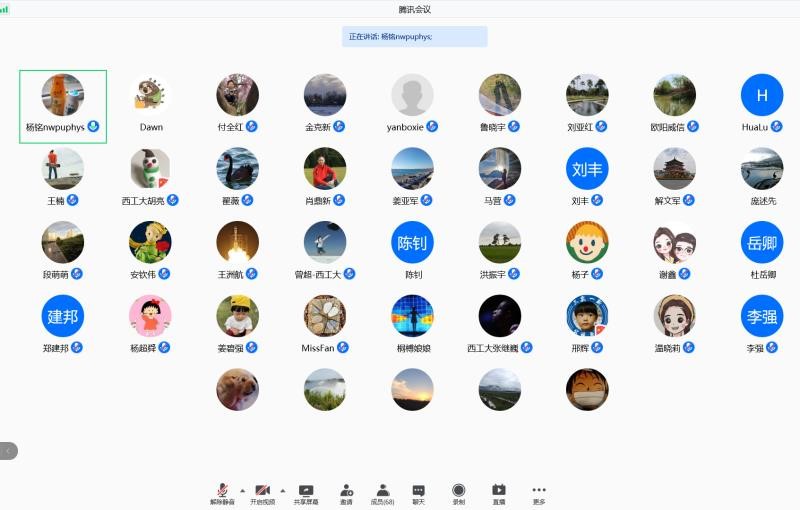This screenshot has width=800, height=510.
Task: Click the HuaLu participant avatar
Action: coord(761,95)
